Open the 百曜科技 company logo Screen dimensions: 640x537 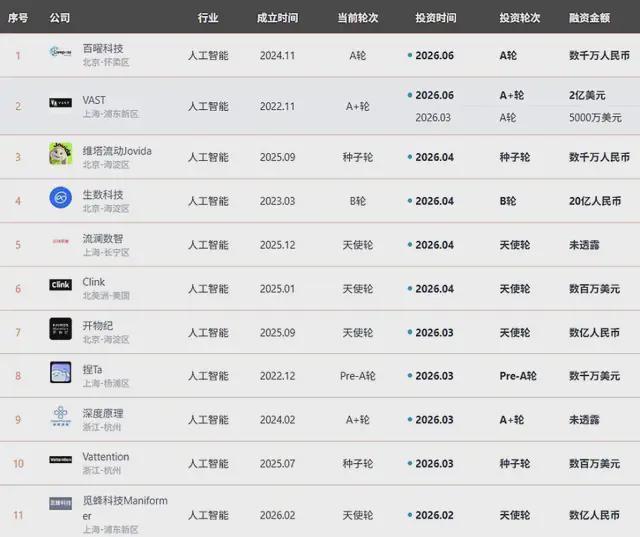pyautogui.click(x=60, y=52)
